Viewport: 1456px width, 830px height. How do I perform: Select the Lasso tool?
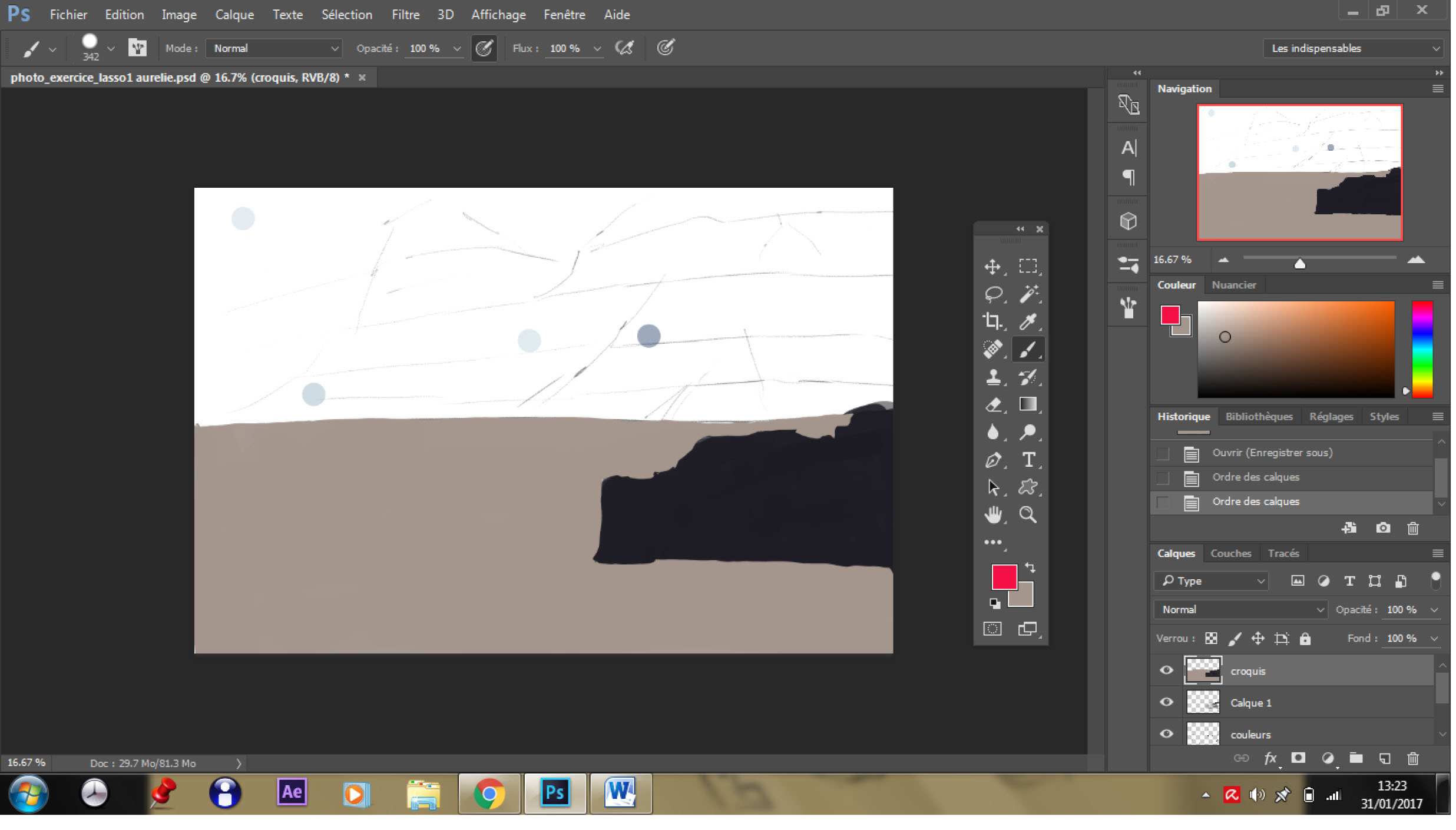coord(993,293)
